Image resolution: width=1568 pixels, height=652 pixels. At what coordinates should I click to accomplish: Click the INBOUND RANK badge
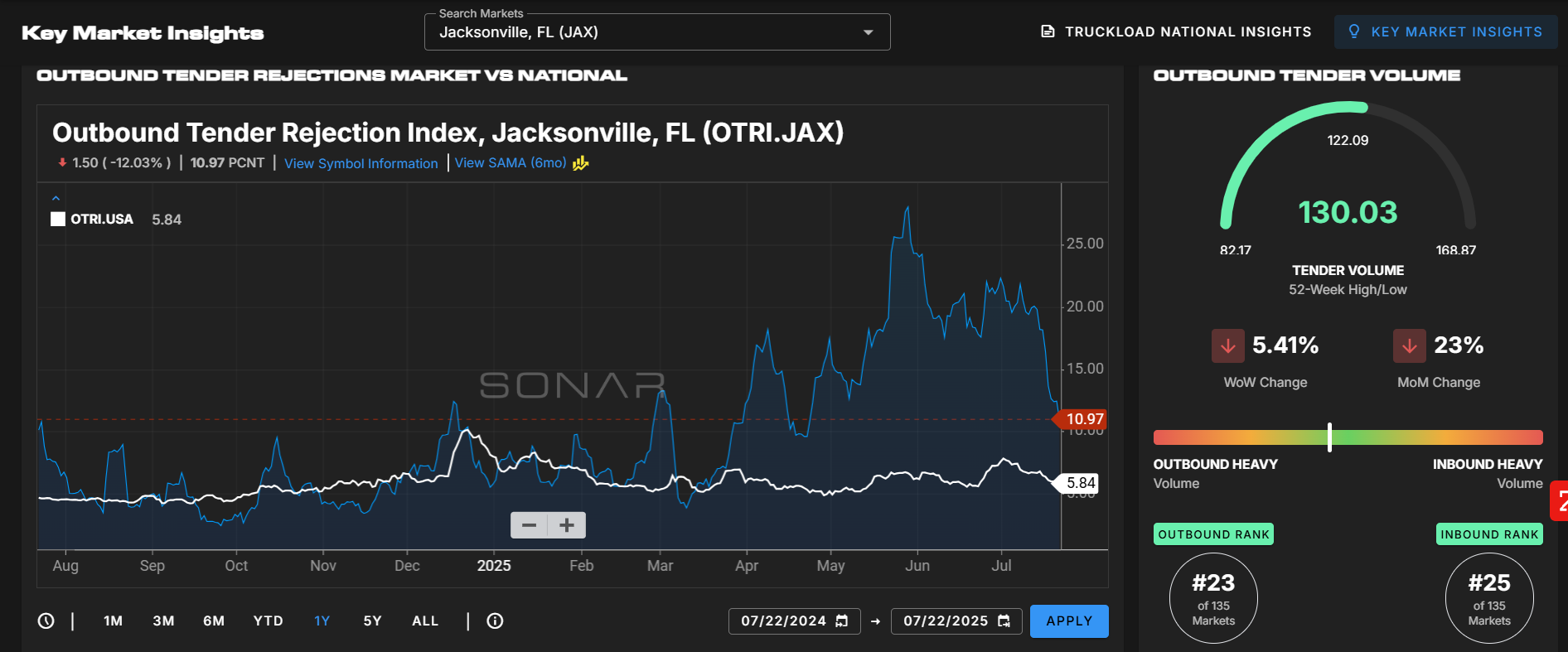tap(1489, 534)
